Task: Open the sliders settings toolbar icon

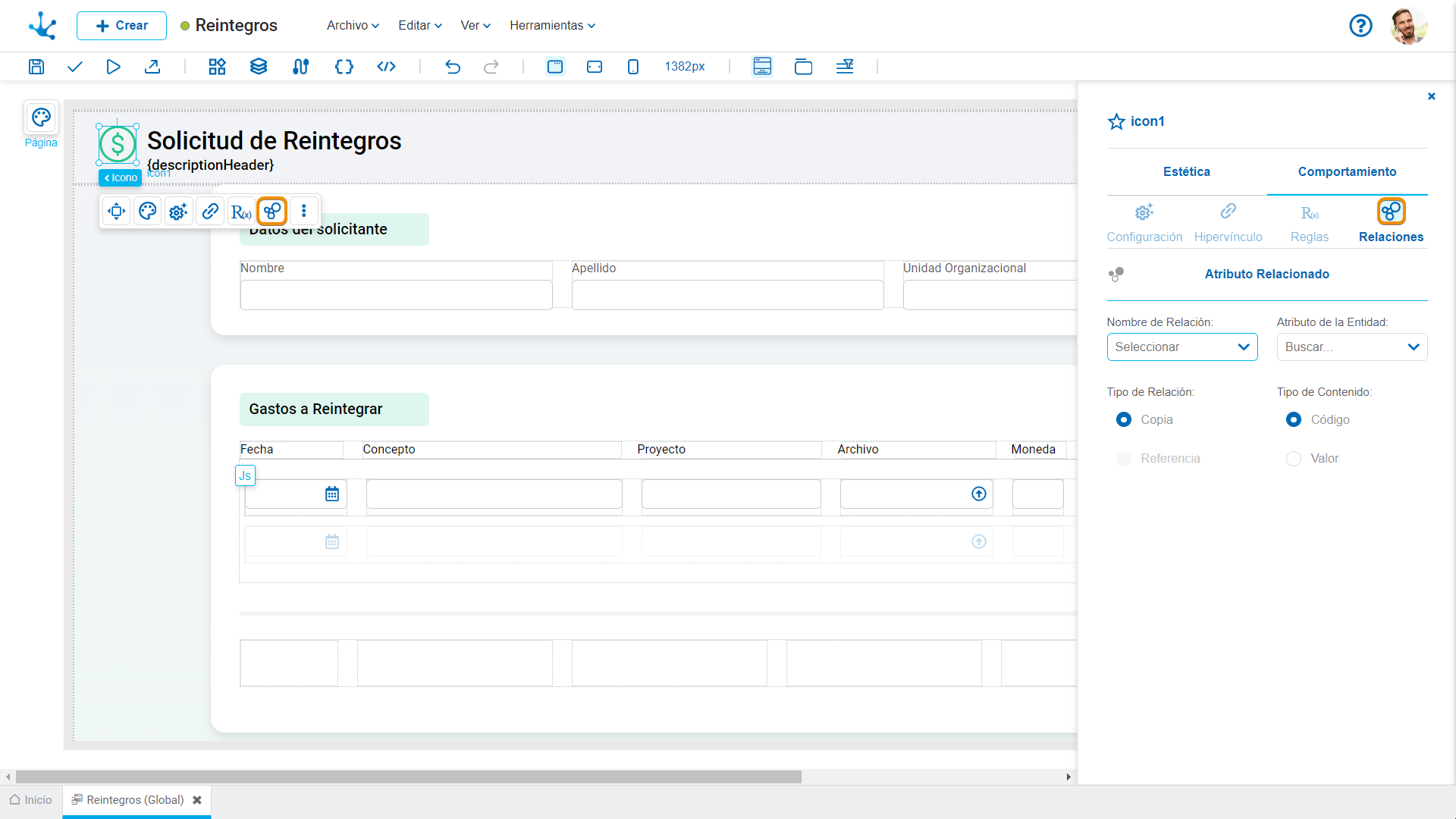Action: tap(301, 67)
